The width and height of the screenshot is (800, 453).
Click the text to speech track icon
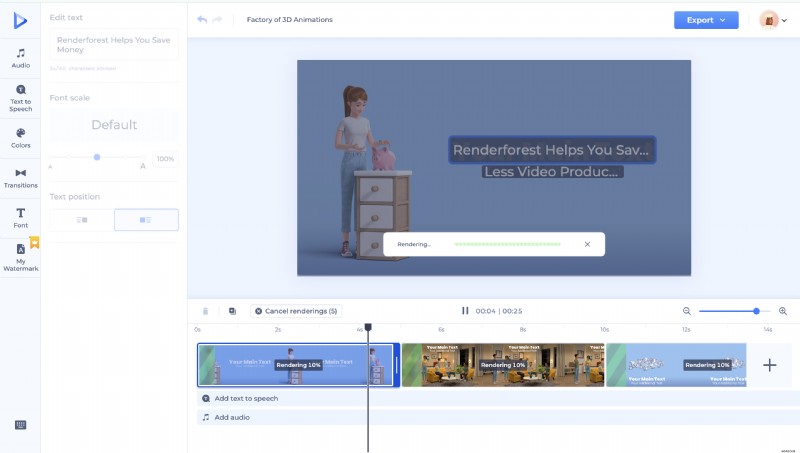pos(206,398)
